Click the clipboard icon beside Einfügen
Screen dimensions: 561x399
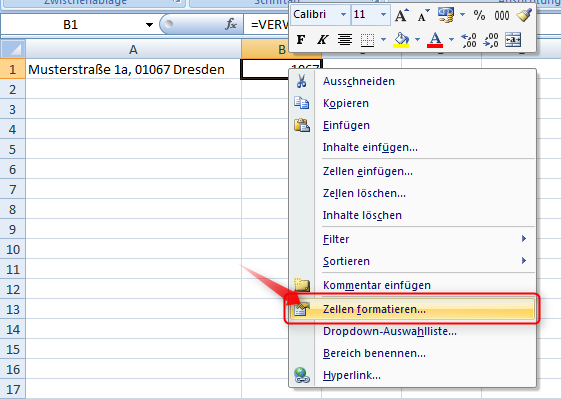302,125
